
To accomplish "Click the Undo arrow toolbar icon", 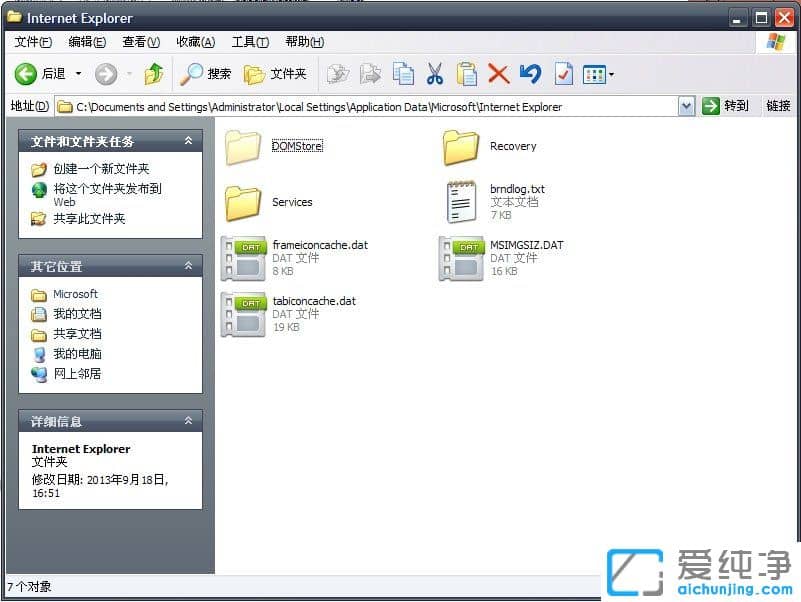I will coord(529,72).
